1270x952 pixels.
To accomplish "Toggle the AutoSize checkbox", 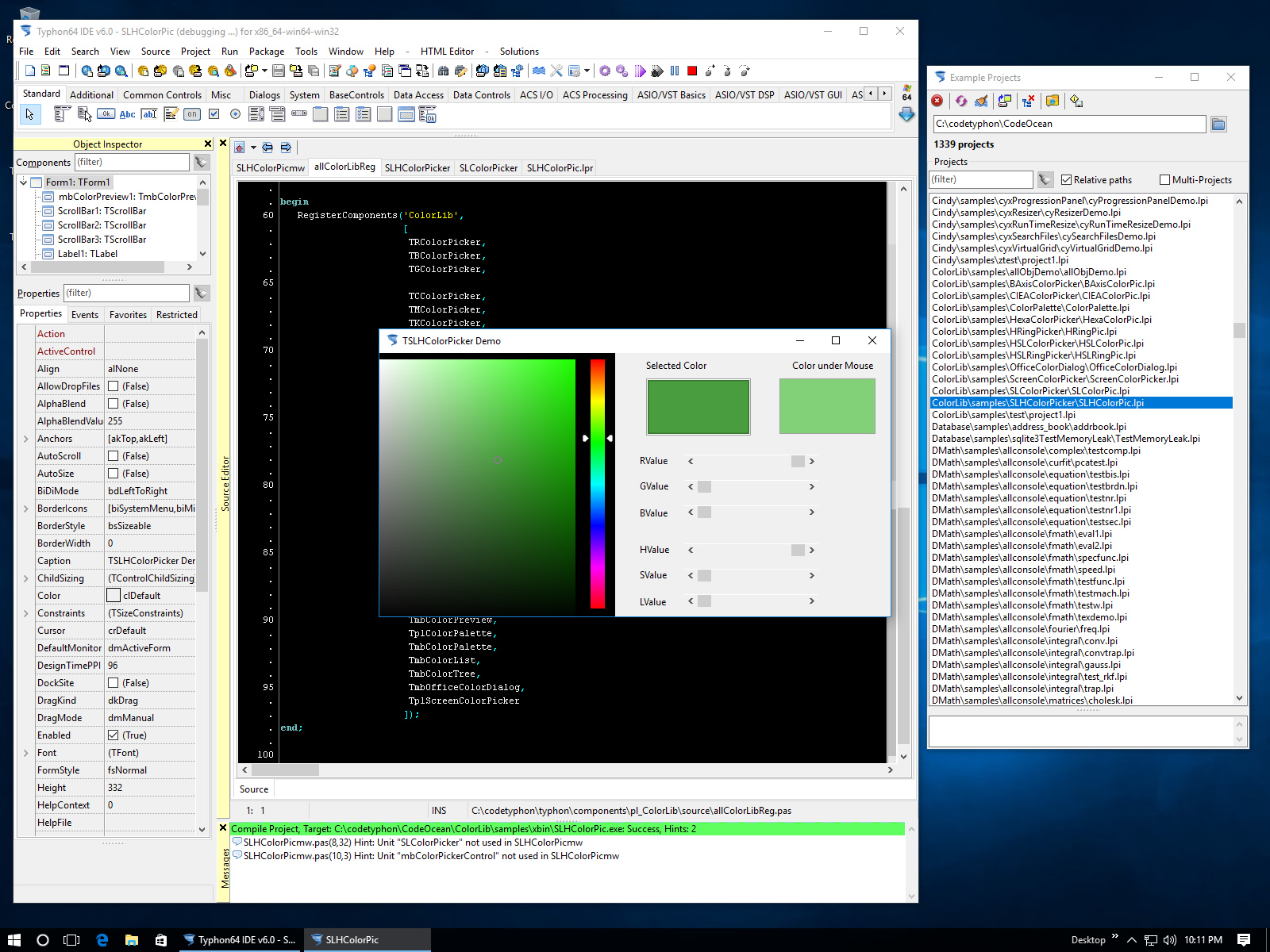I will [x=114, y=474].
